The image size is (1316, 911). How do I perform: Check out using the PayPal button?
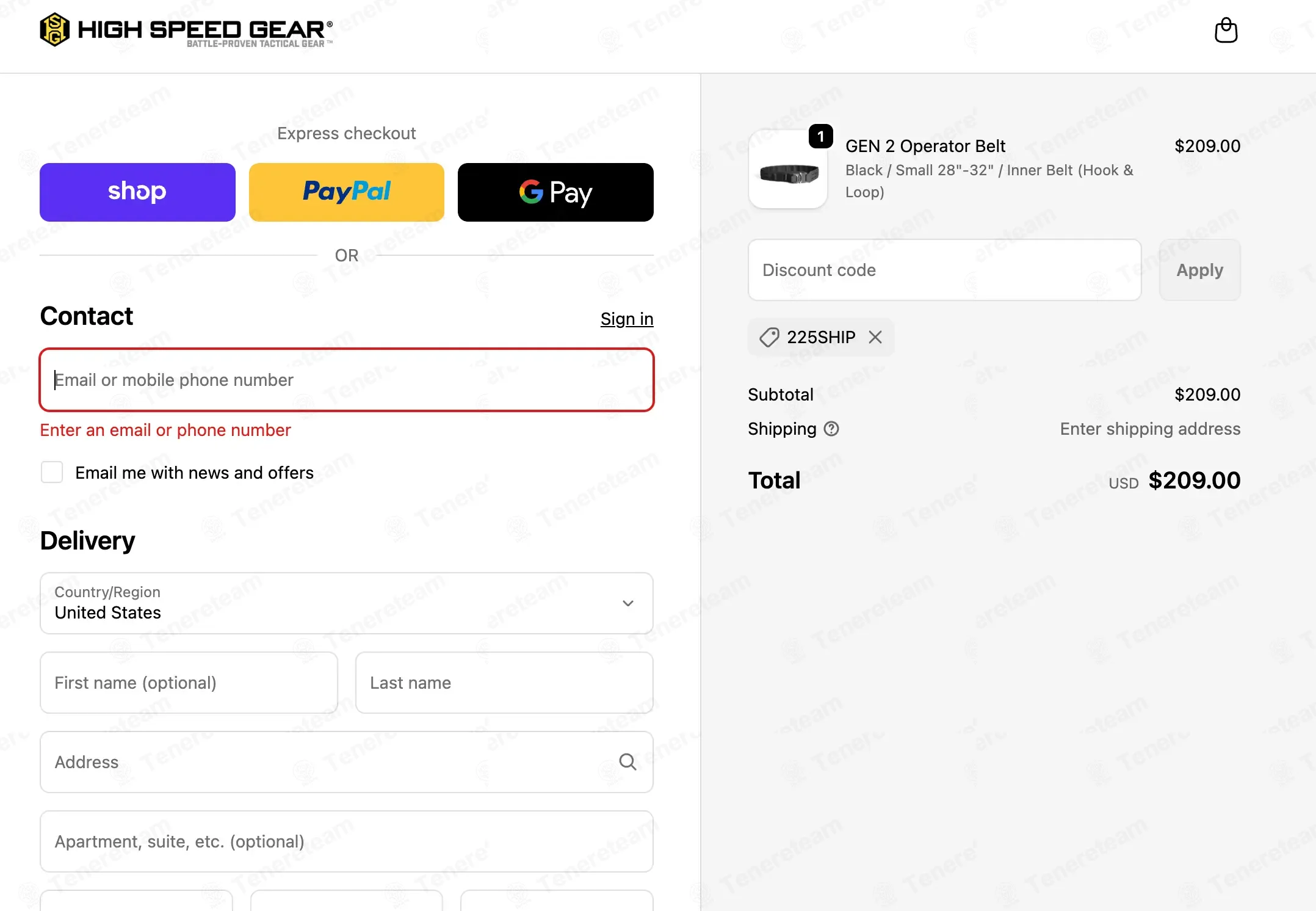(346, 192)
